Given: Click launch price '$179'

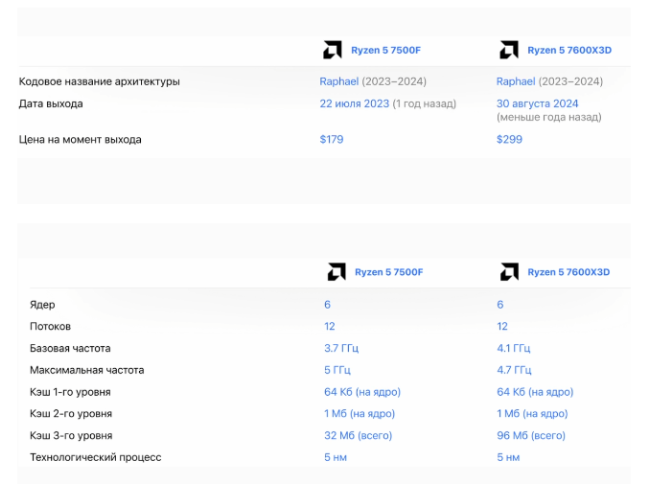Looking at the screenshot, I should [331, 139].
